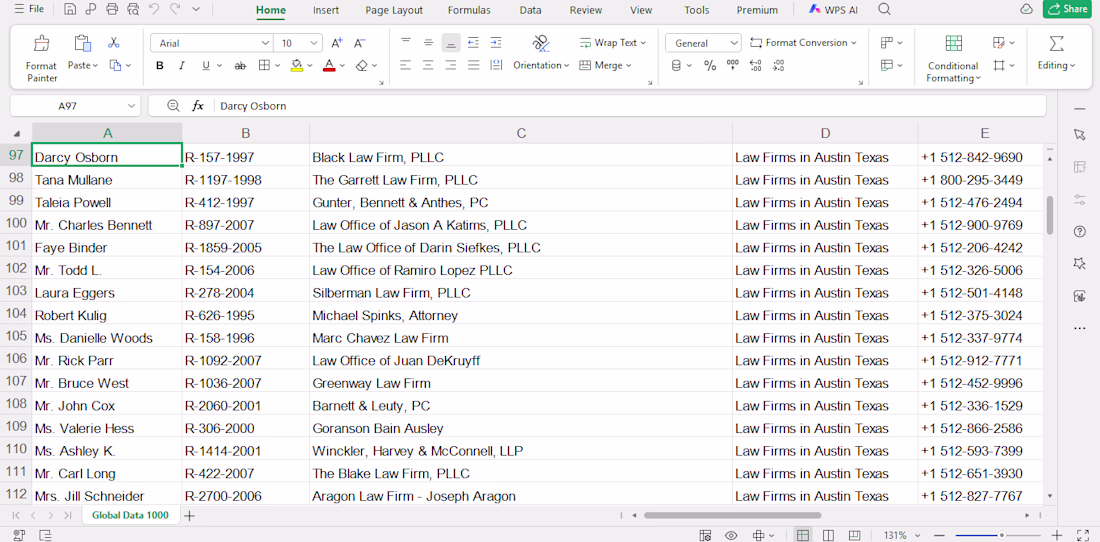
Task: Open the Formulas ribbon tab
Action: click(469, 10)
